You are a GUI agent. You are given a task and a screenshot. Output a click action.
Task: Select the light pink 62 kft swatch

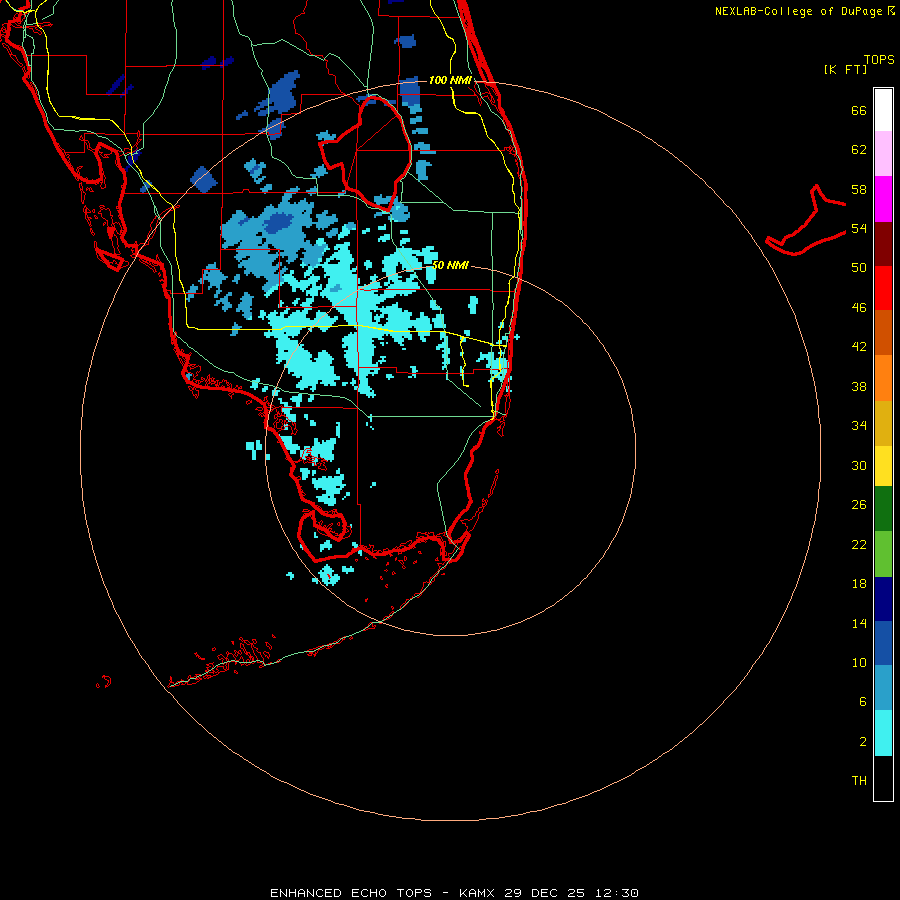(x=883, y=153)
